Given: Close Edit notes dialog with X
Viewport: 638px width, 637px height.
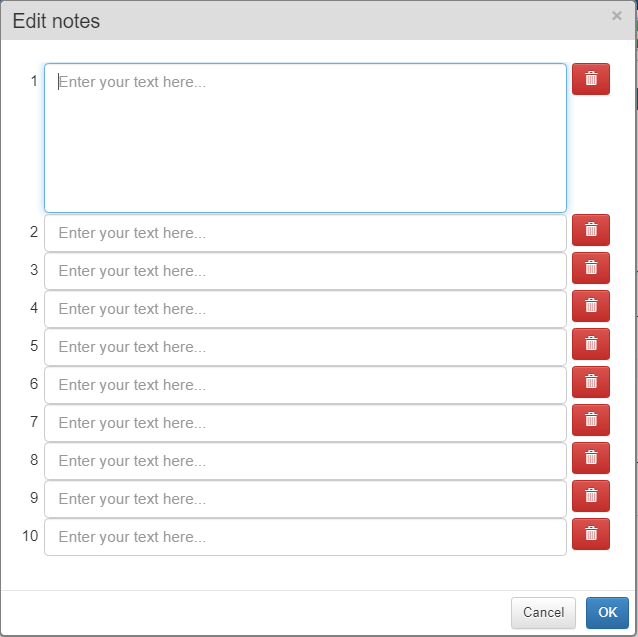Looking at the screenshot, I should coord(616,16).
